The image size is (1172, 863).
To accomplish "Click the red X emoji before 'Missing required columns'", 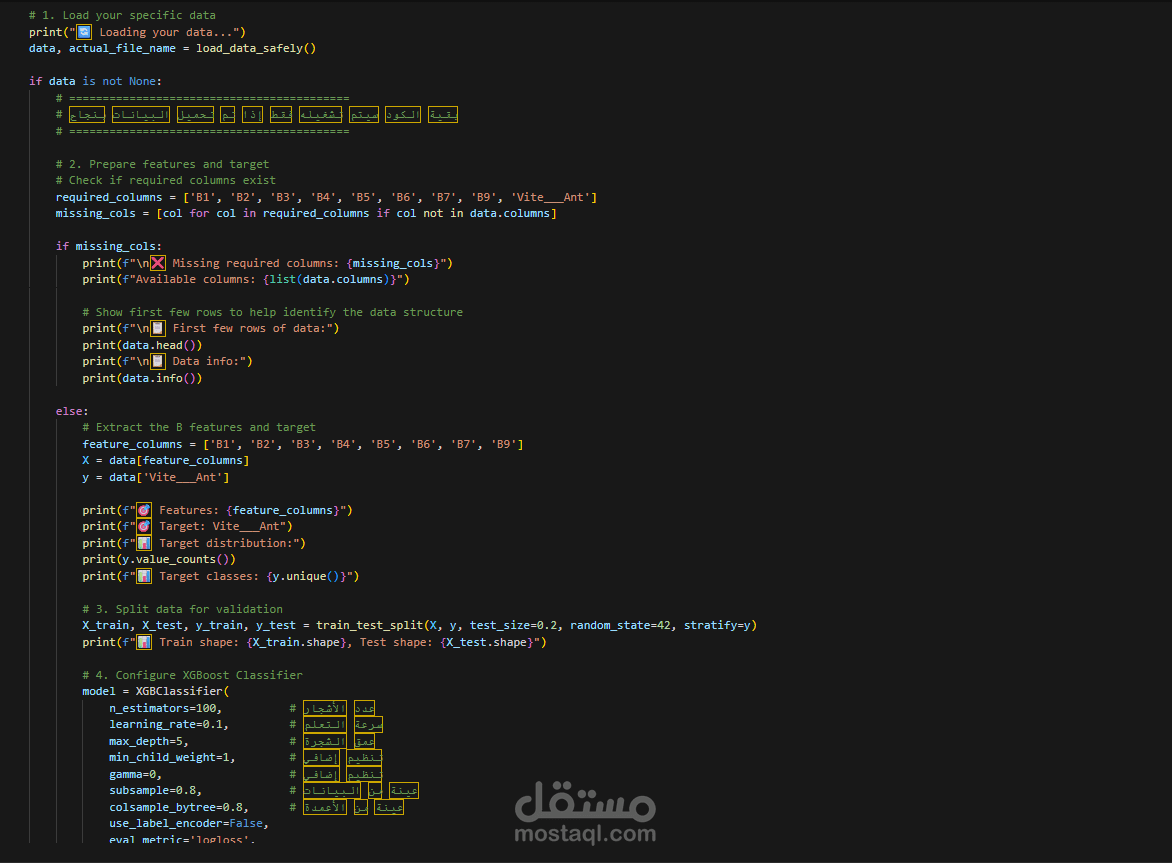I will (x=158, y=263).
